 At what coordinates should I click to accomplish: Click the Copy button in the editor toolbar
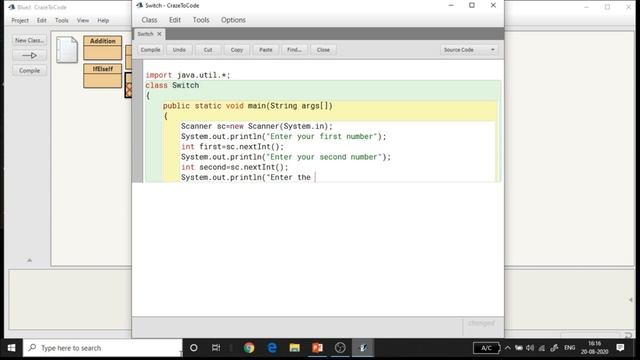pos(237,50)
